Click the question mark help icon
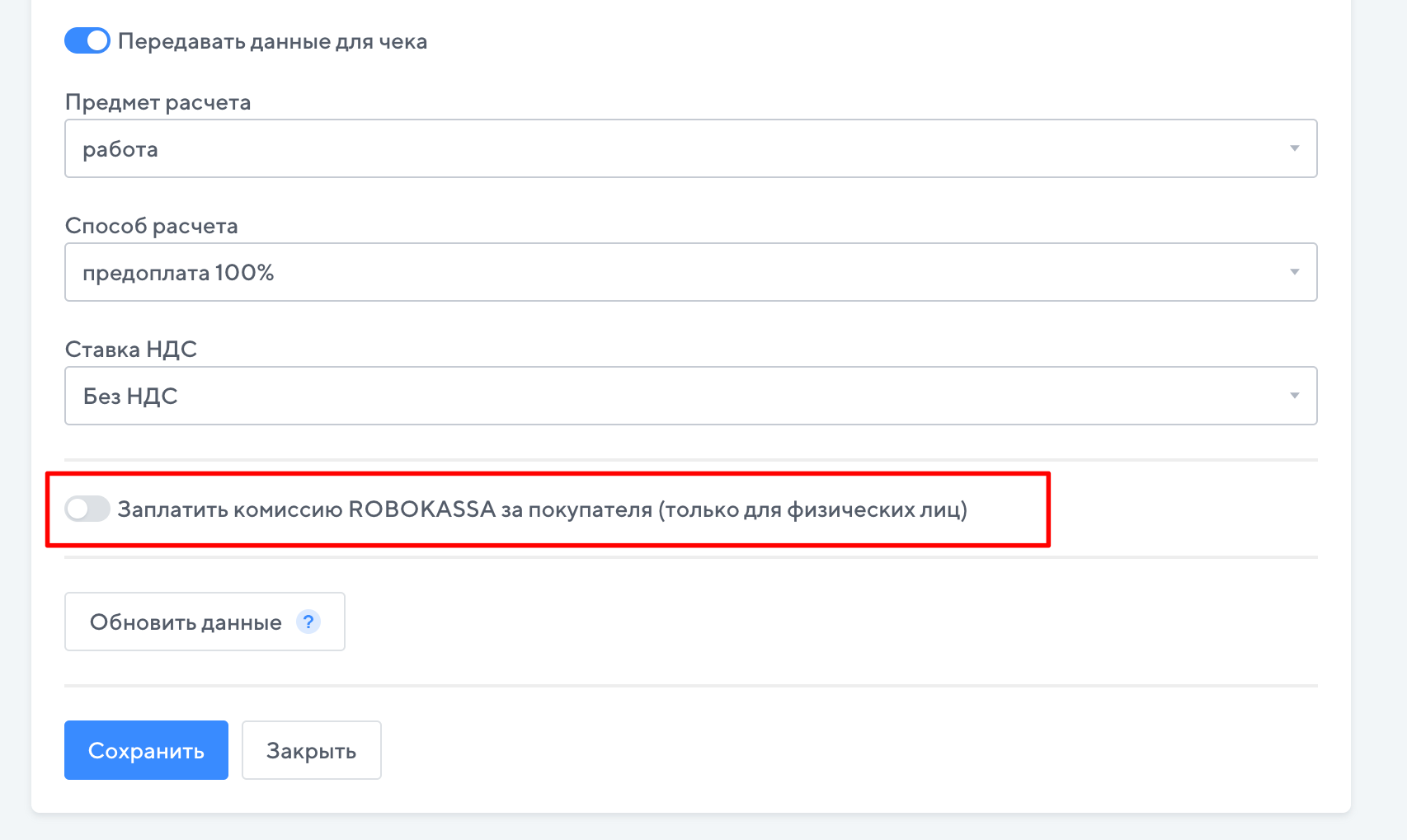 [308, 622]
